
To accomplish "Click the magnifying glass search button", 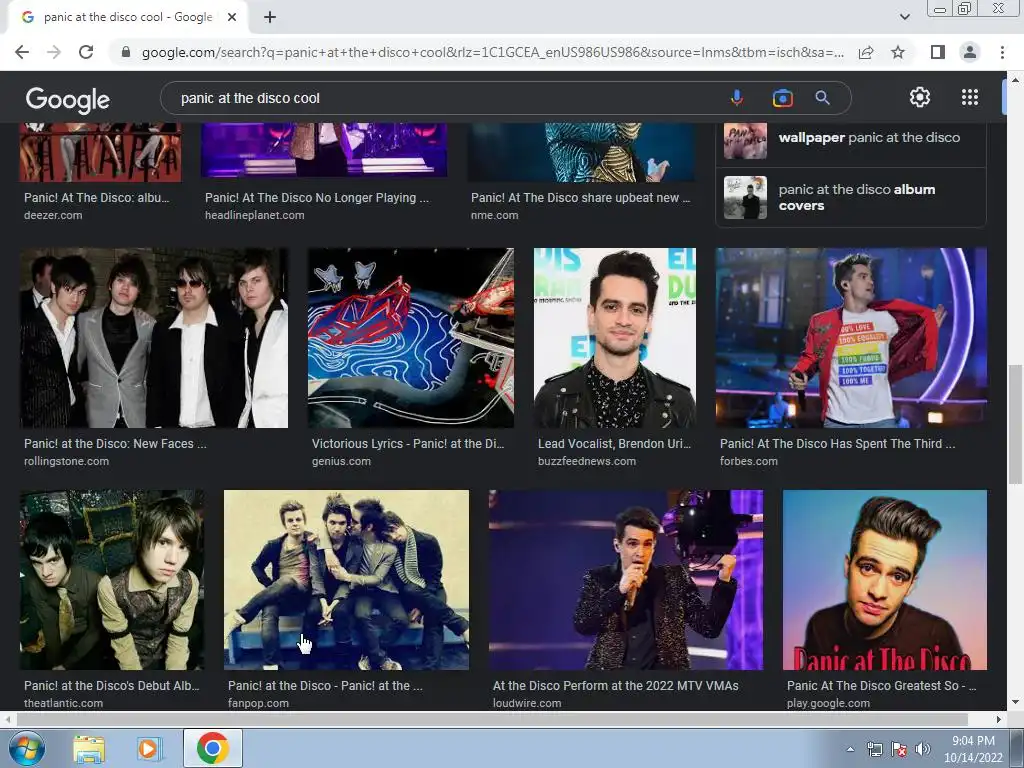I will click(822, 98).
